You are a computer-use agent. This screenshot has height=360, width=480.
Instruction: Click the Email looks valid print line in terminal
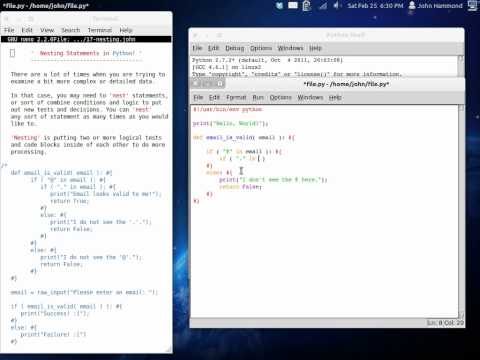[106, 194]
